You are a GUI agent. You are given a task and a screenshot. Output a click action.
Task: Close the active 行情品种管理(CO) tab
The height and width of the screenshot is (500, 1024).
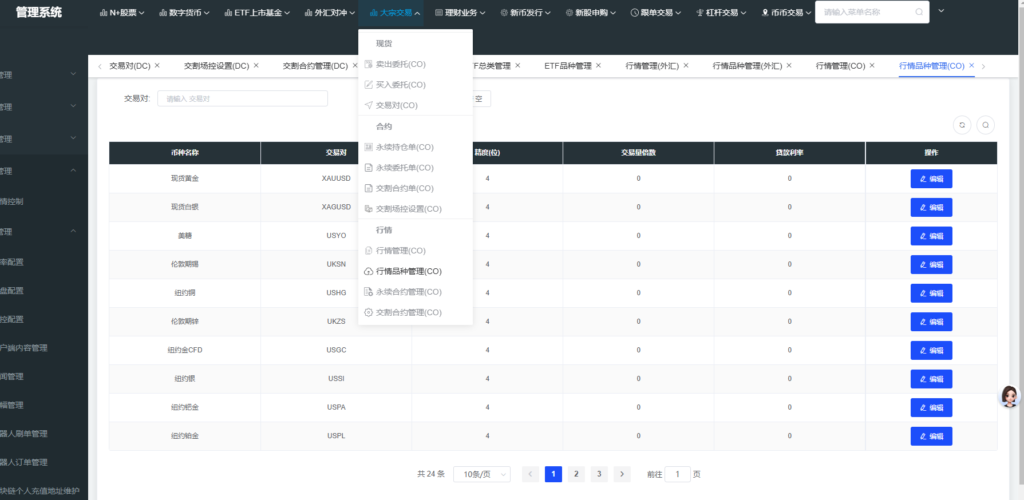[x=971, y=65]
